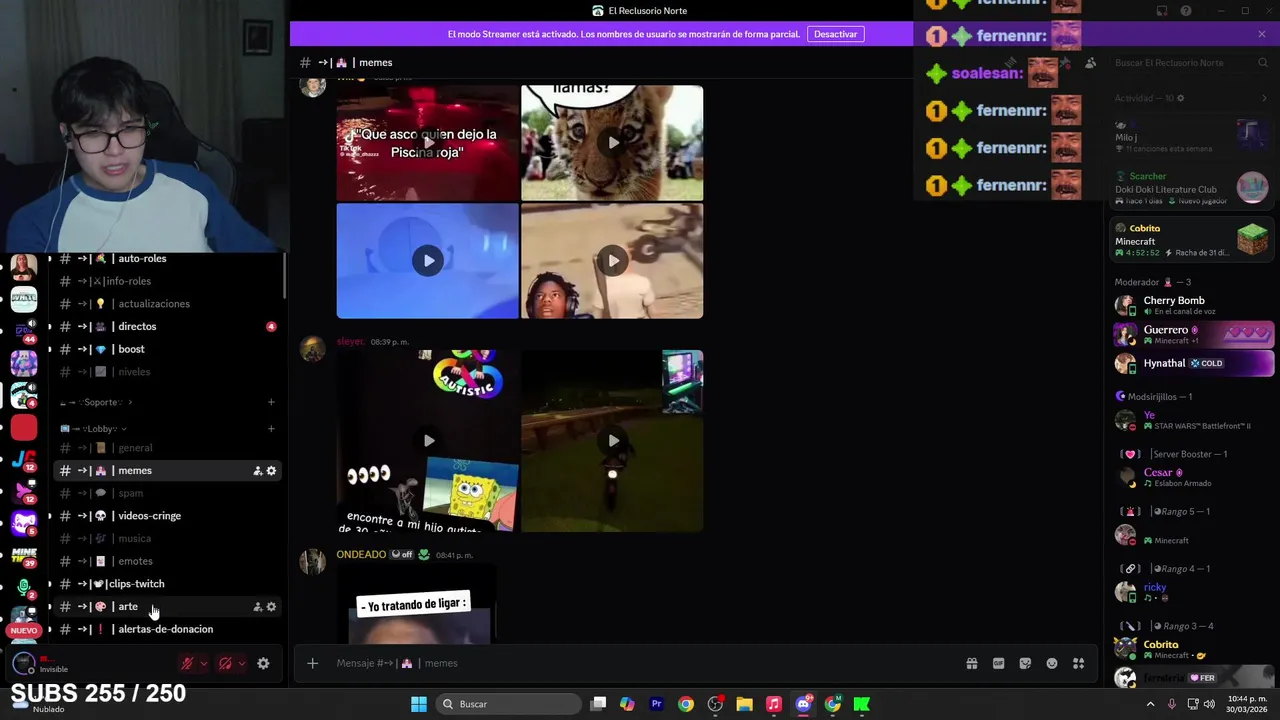Open ricky member profile
This screenshot has height=720, width=1280.
click(x=1192, y=592)
